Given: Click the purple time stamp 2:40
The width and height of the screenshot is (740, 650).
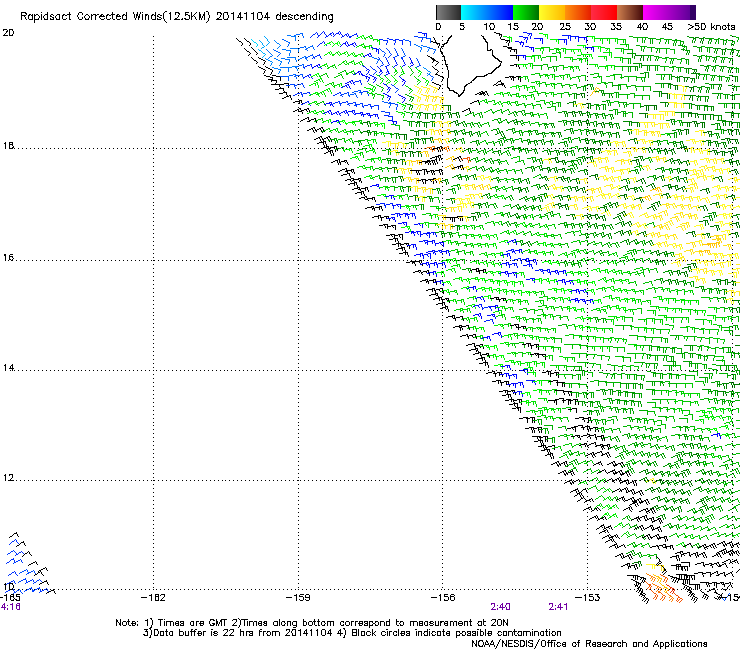Looking at the screenshot, I should click(500, 607).
